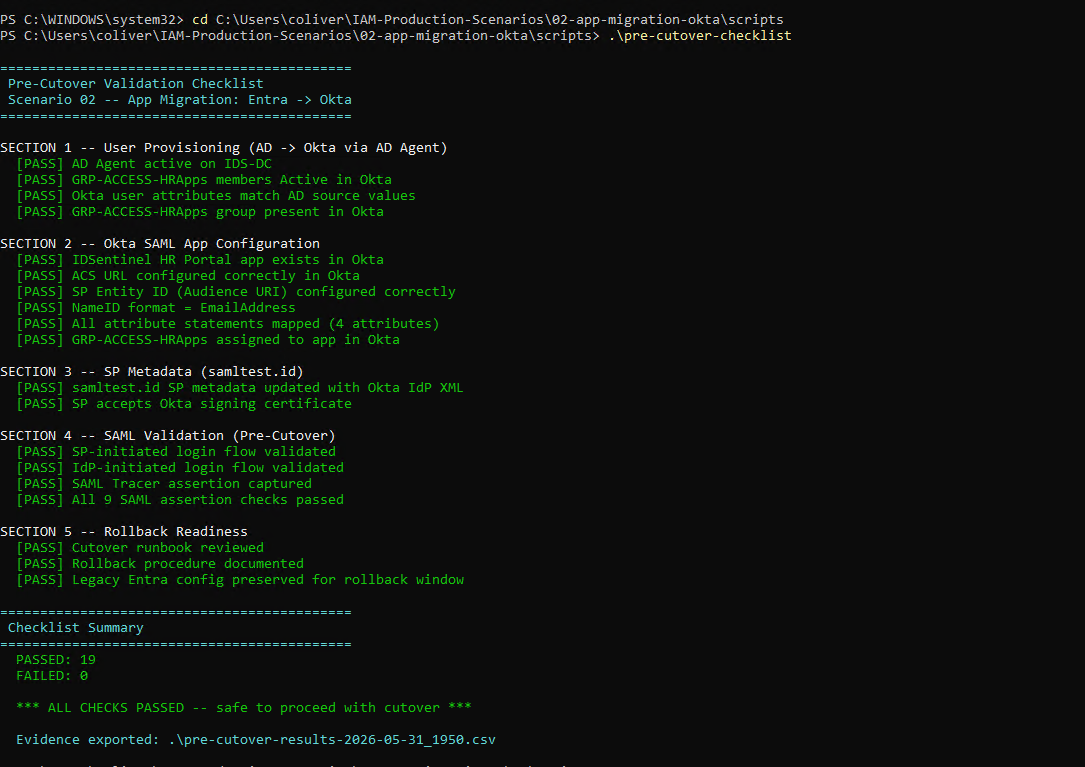Click 'GRP-ACCESS-HRApps group present in Okta' line
The image size is (1085, 767).
pyautogui.click(x=200, y=212)
